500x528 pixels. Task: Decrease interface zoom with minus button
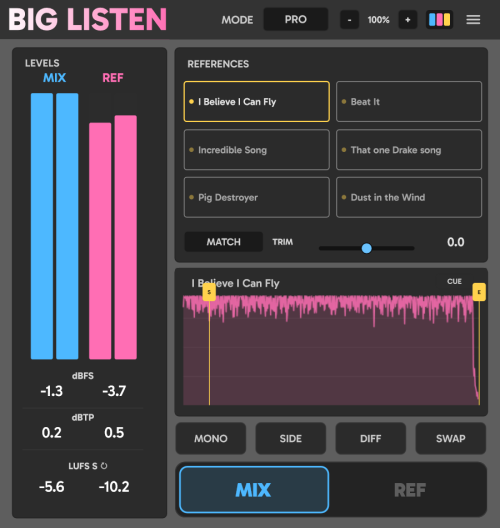(x=349, y=20)
